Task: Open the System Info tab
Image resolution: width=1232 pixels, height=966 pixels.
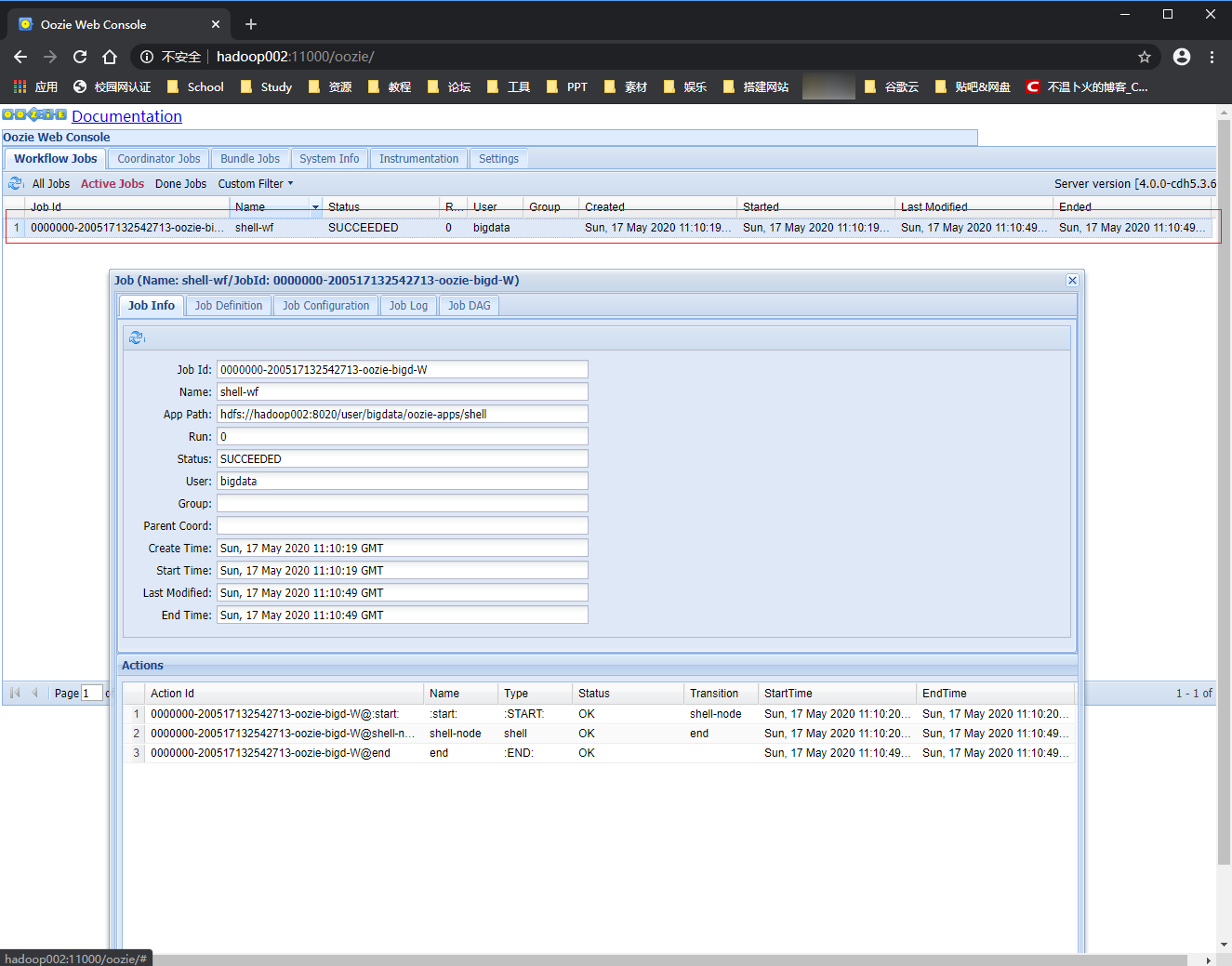Action: click(329, 159)
